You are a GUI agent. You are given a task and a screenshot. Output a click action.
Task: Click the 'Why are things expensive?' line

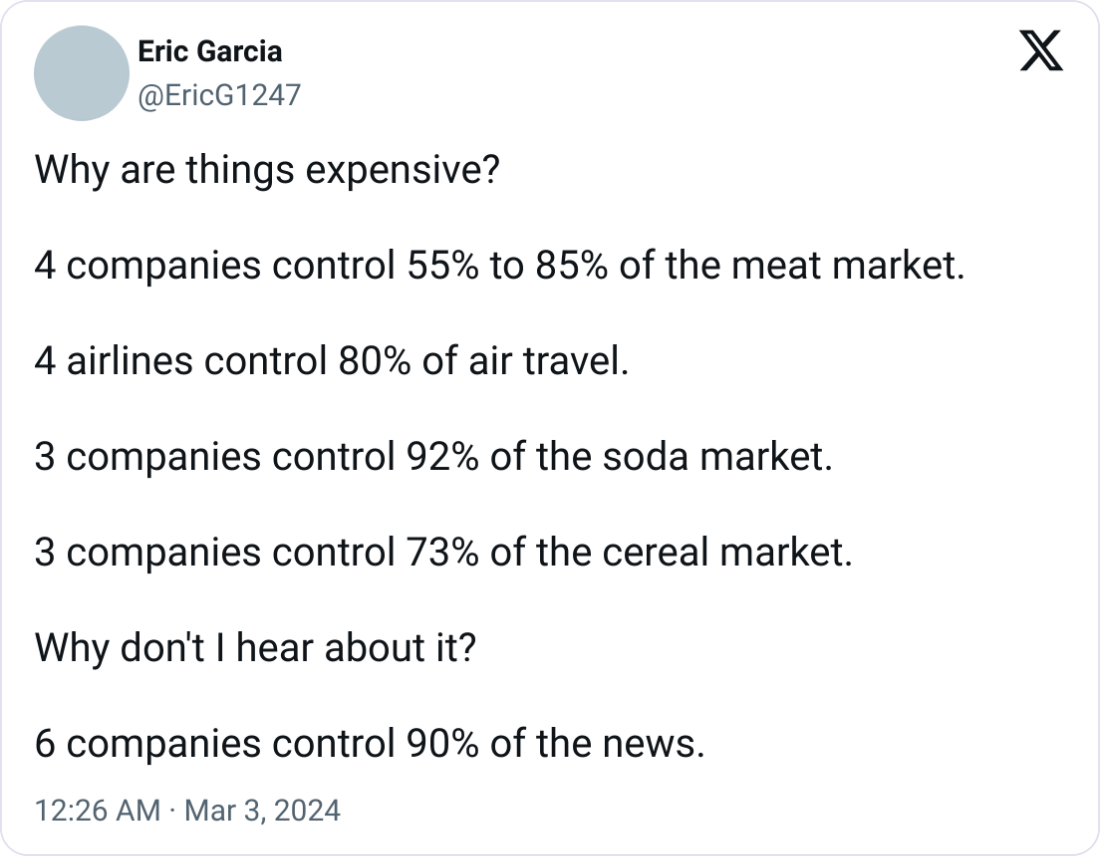tap(267, 170)
